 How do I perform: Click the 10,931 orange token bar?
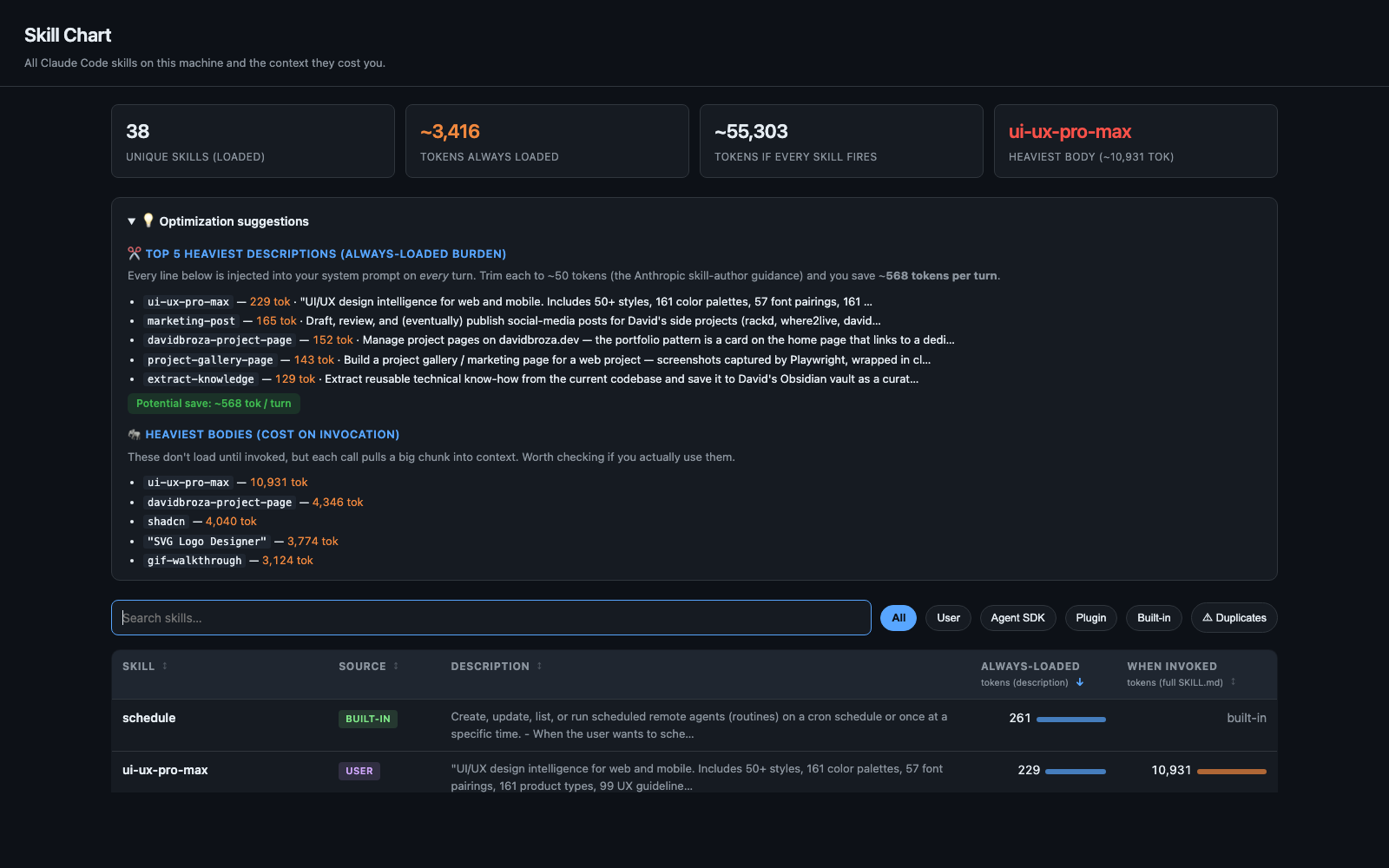click(x=1232, y=771)
